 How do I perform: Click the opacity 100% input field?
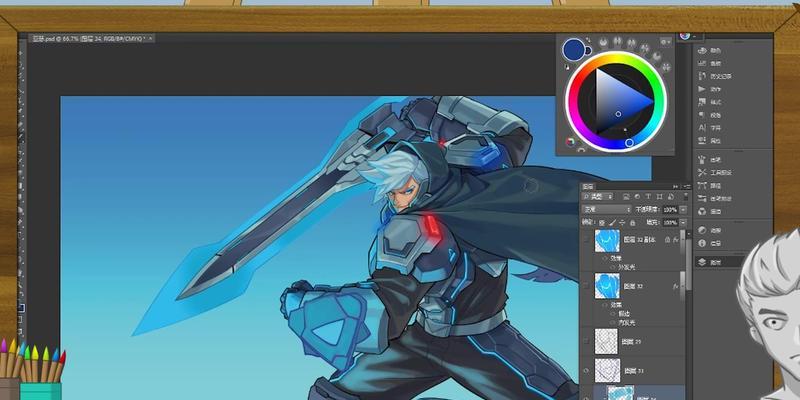click(670, 210)
